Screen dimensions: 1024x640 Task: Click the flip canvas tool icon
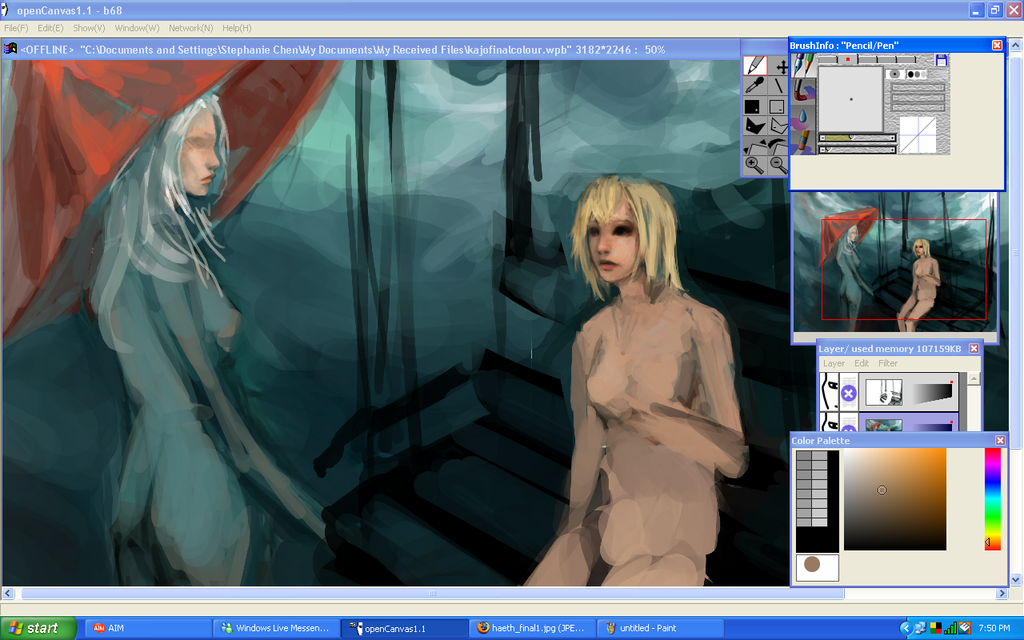point(755,145)
